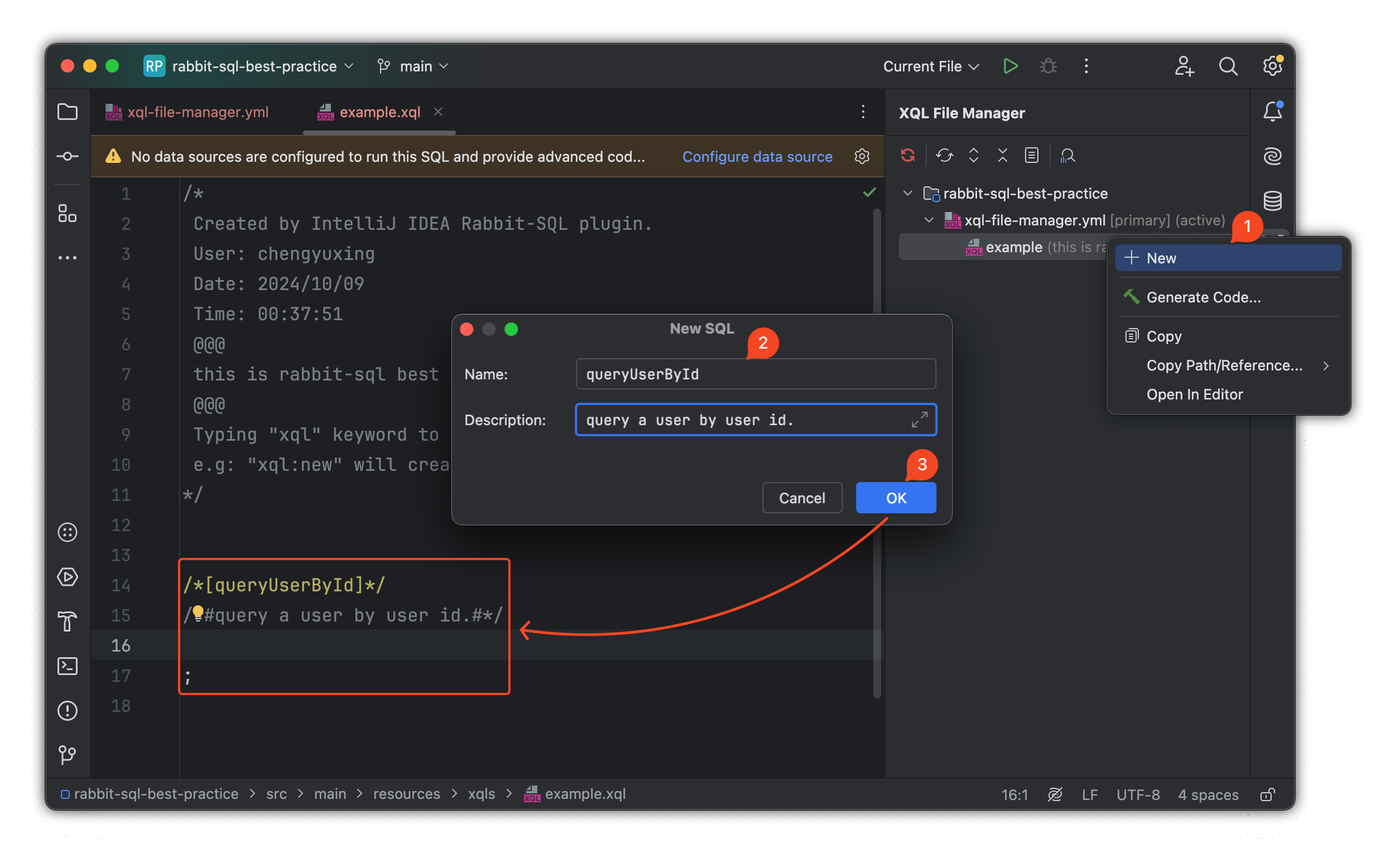Screen dimensions: 1400x853
Task: Expand all nodes in XQL File Manager
Action: pos(974,155)
